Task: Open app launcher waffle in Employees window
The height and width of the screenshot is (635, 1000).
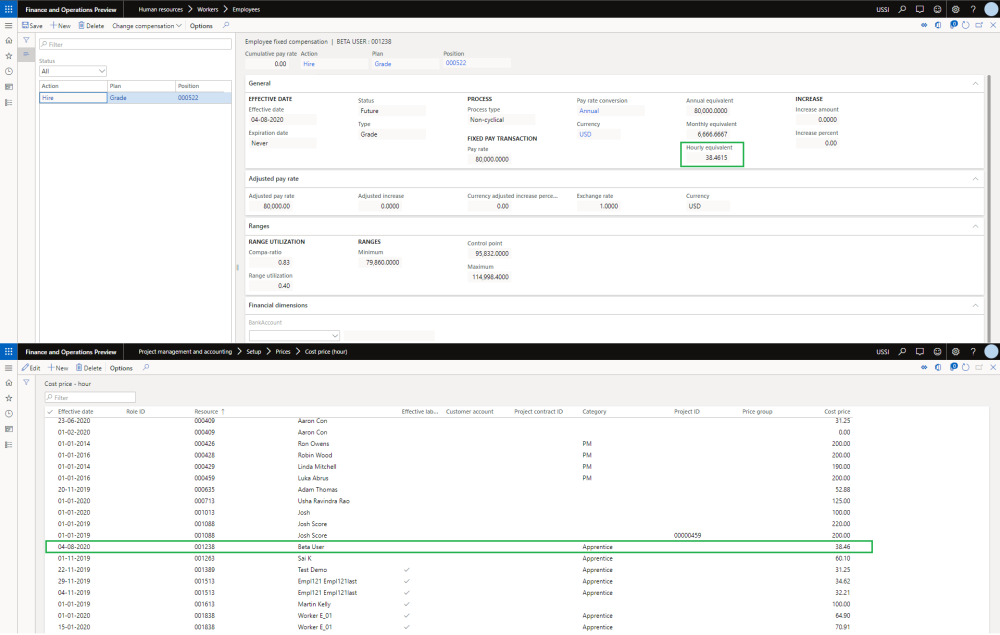Action: (x=9, y=8)
